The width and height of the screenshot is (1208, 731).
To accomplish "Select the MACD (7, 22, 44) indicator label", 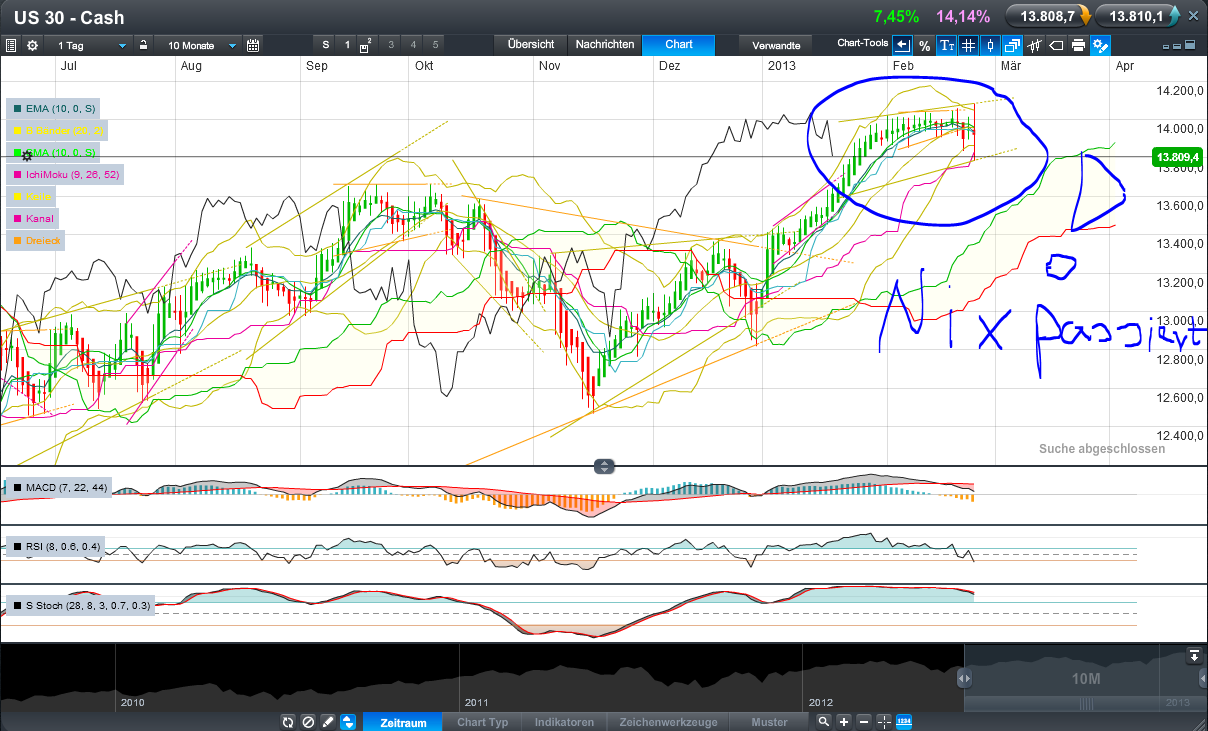I will (x=58, y=488).
